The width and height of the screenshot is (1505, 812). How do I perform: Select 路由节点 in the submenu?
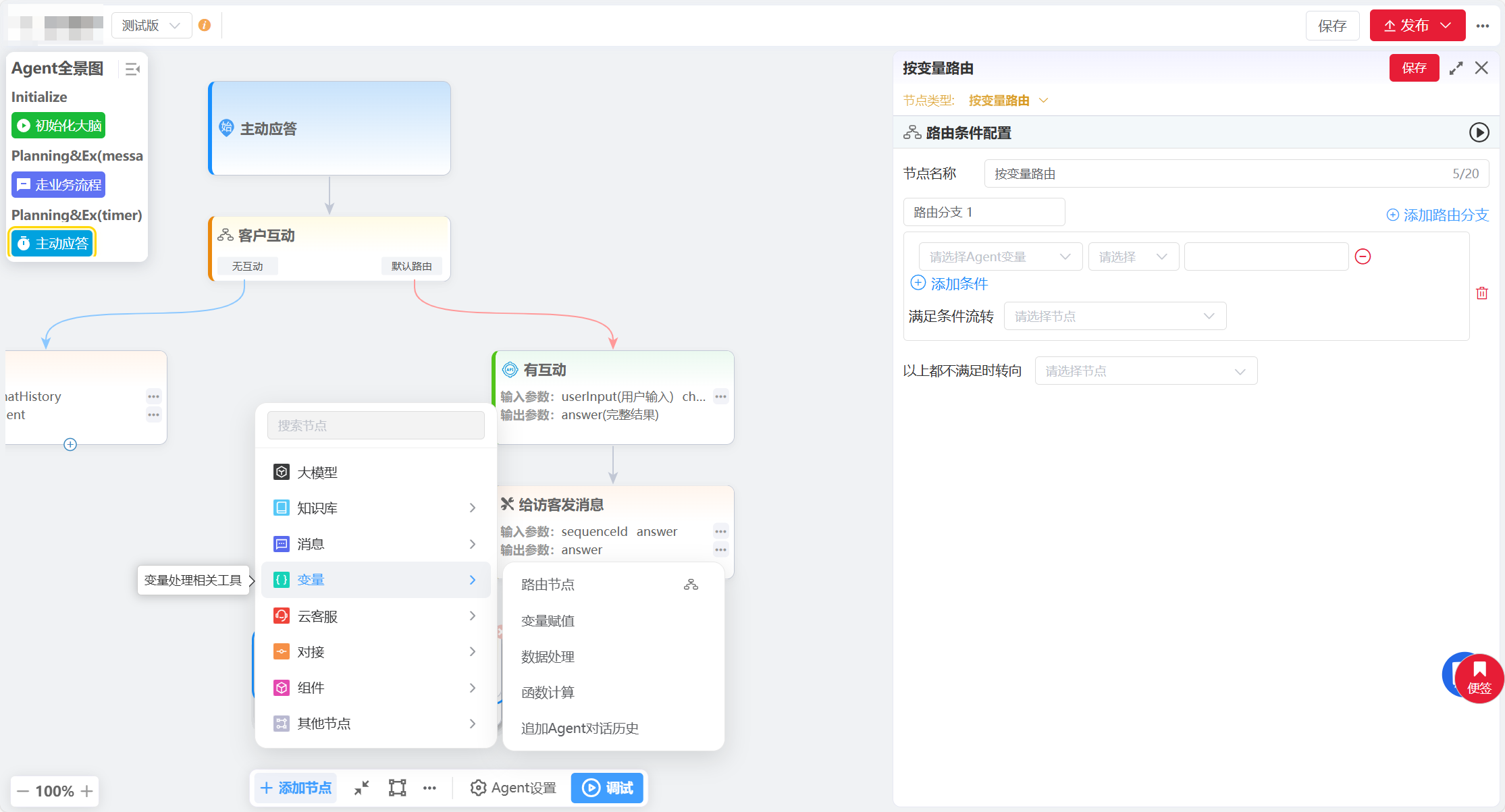[548, 585]
